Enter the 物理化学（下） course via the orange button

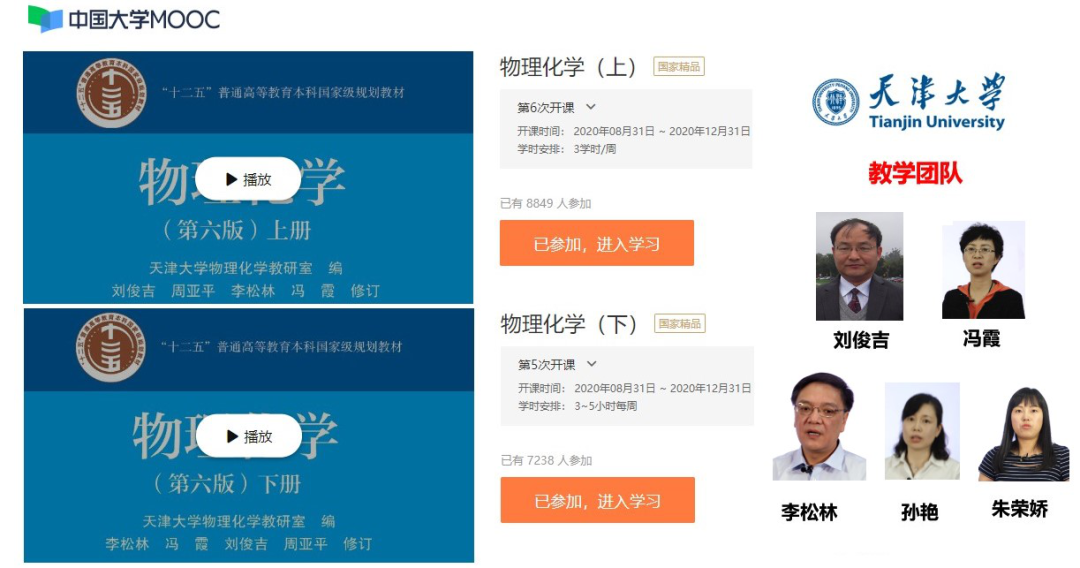pyautogui.click(x=597, y=500)
